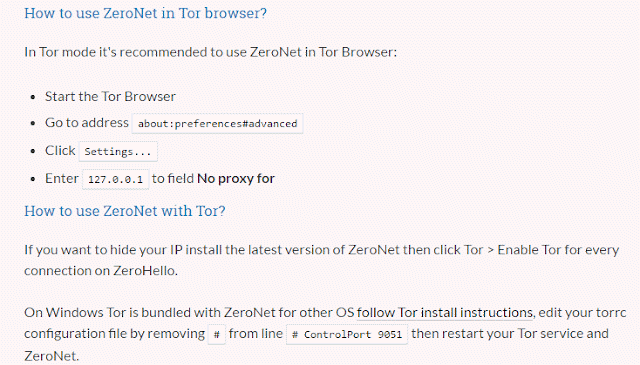
Task: Click the word "ZeroHello" in the paragraph
Action: pos(144,271)
